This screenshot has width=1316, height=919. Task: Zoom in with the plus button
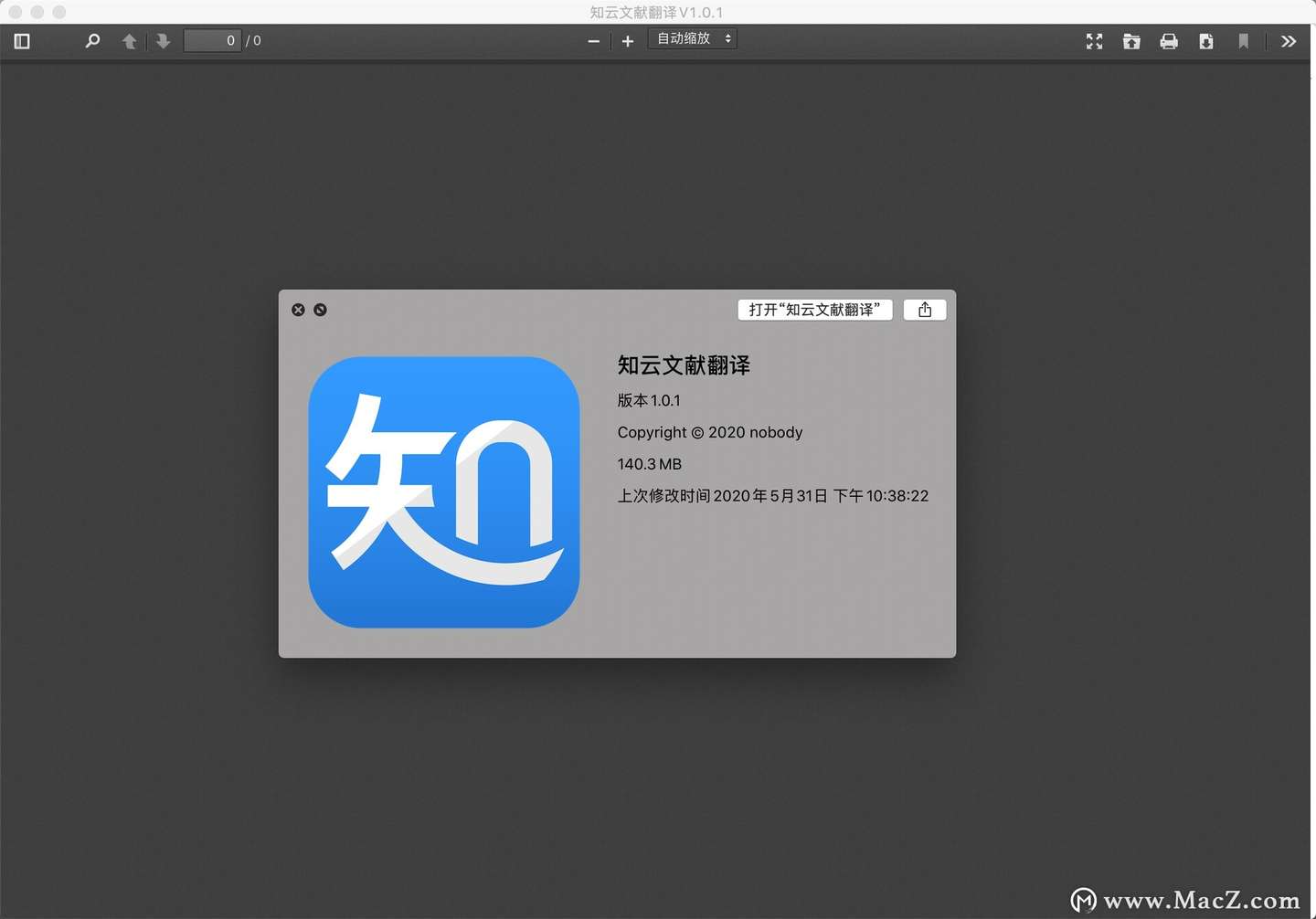point(628,41)
